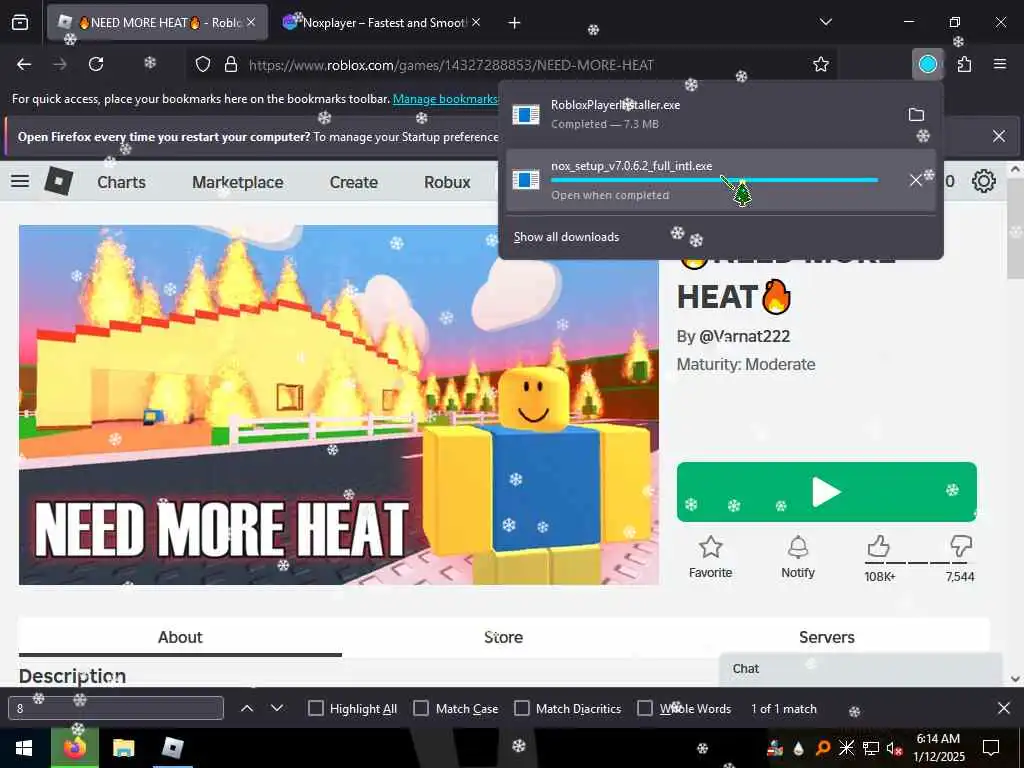Viewport: 1024px width, 768px height.
Task: Open Firefox View from the tab strip
Action: point(20,23)
